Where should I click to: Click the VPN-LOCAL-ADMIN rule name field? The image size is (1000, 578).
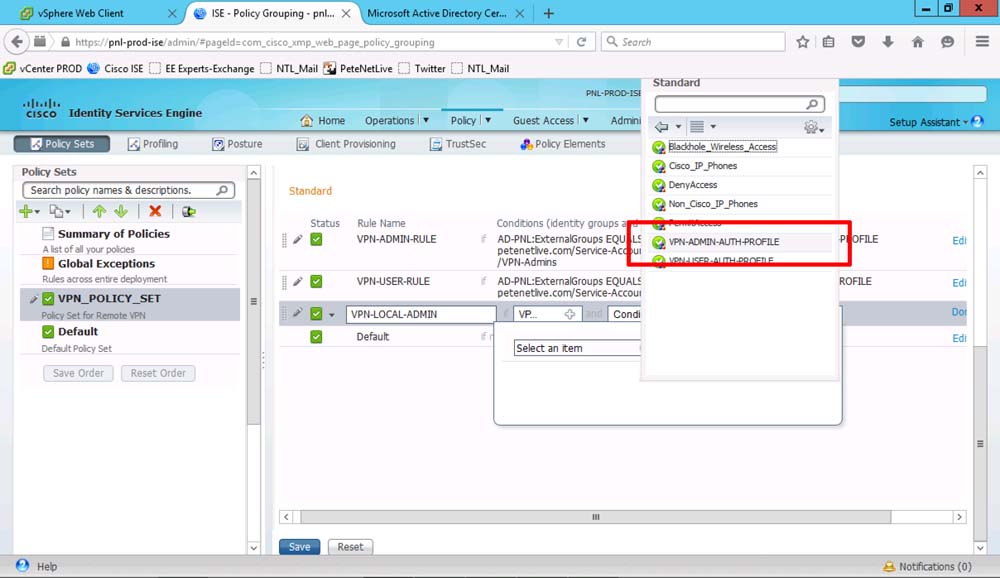pos(421,315)
